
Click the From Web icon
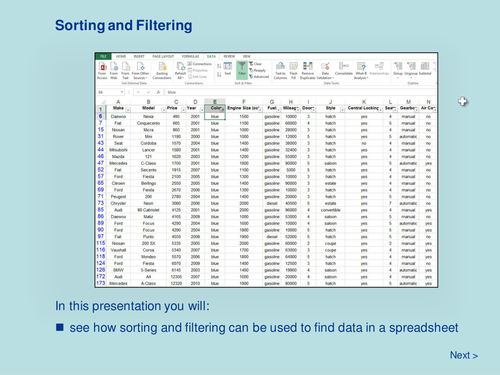tap(114, 71)
